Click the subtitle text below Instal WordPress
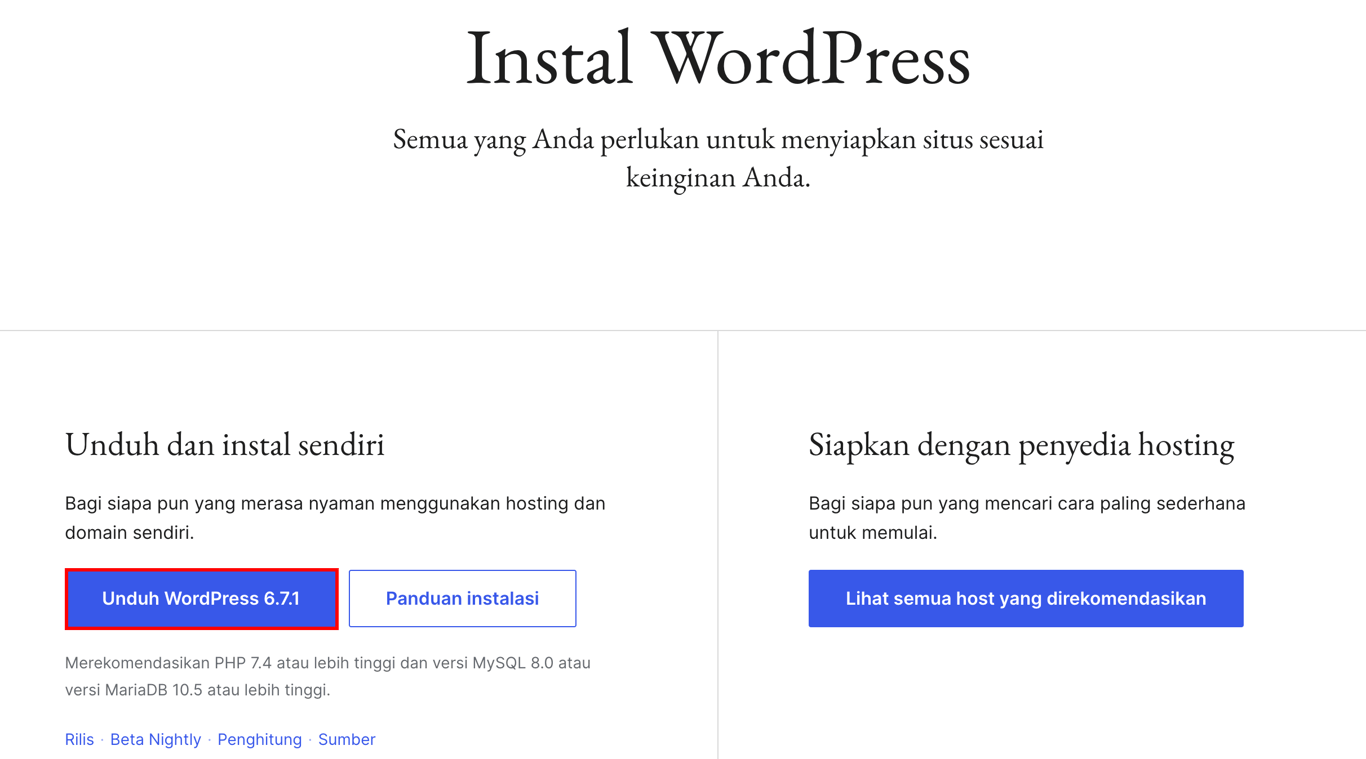 coord(717,160)
